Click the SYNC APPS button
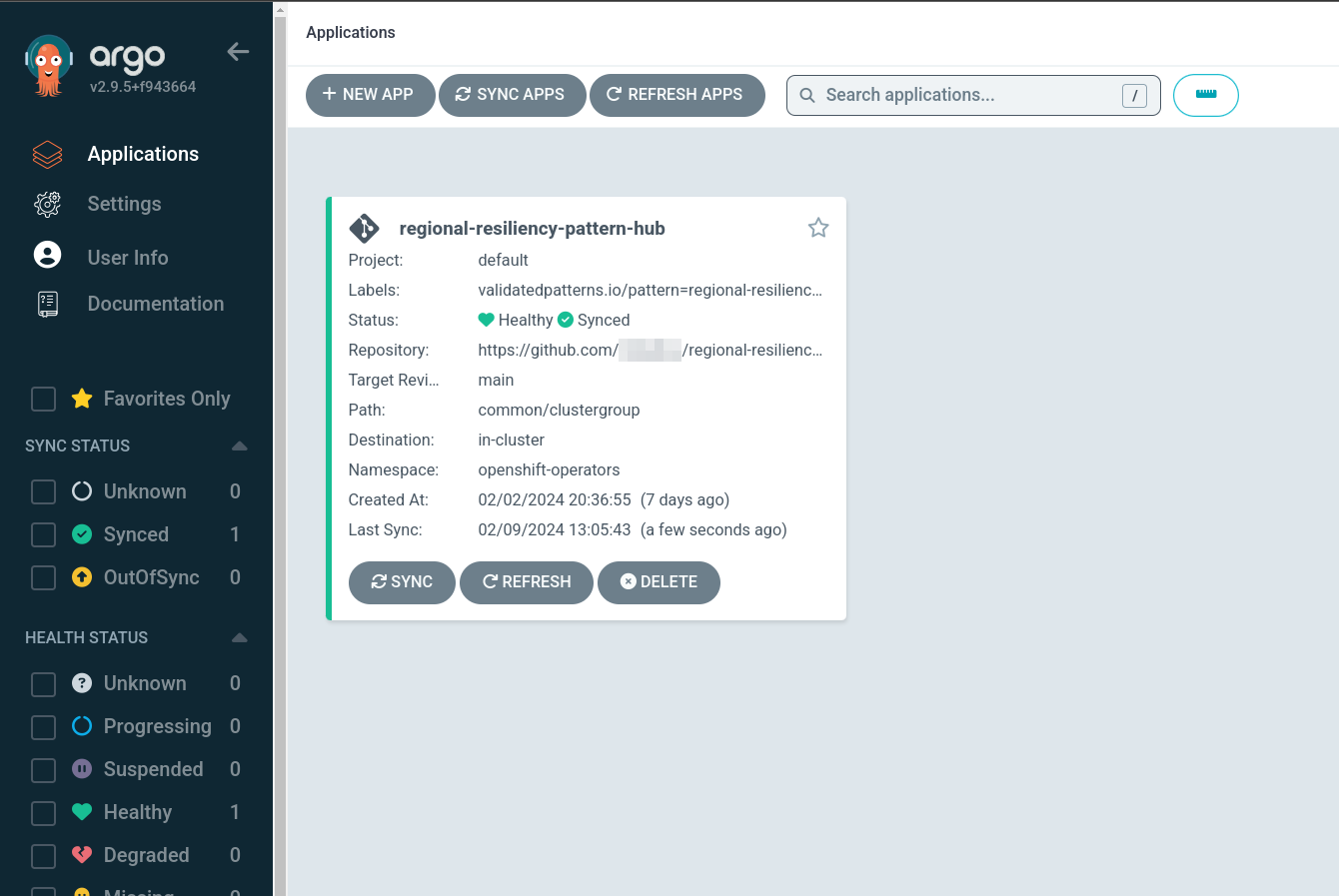The height and width of the screenshot is (896, 1339). tap(513, 95)
